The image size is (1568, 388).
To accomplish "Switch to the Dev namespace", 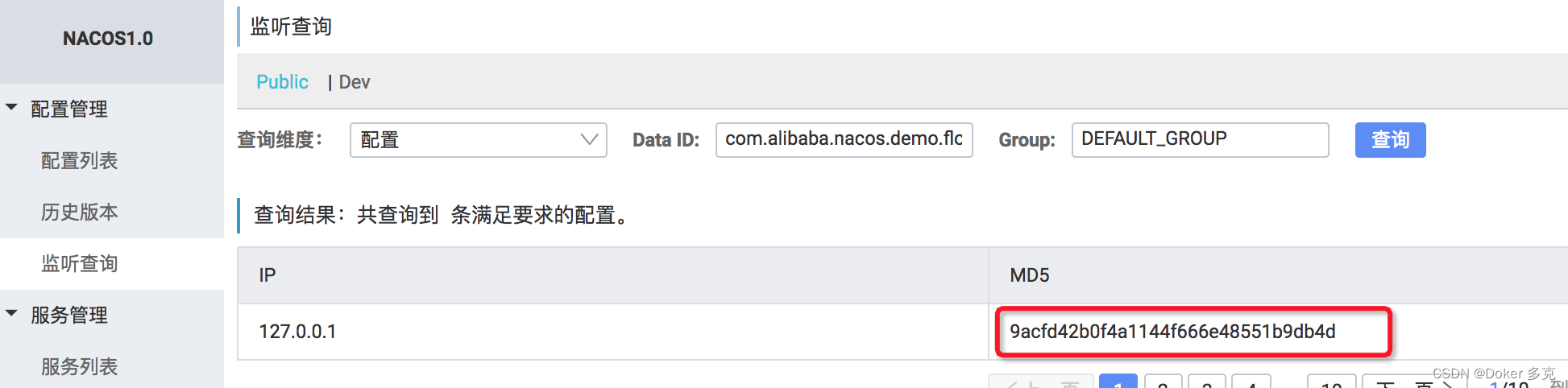I will (355, 82).
